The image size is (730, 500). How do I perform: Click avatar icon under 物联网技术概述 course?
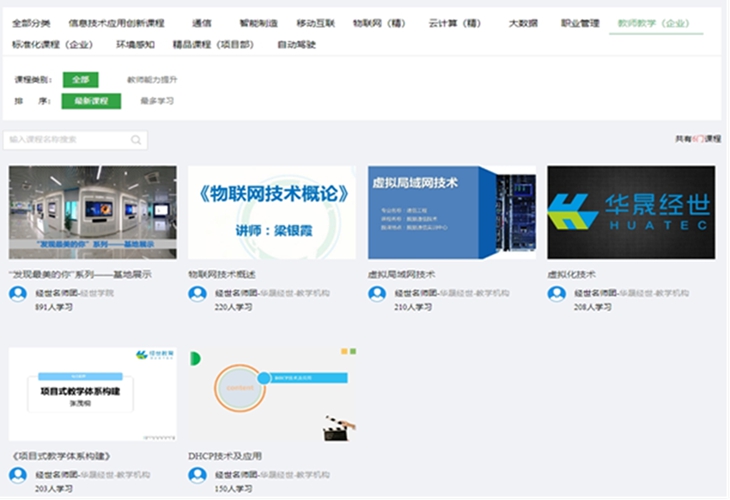197,293
